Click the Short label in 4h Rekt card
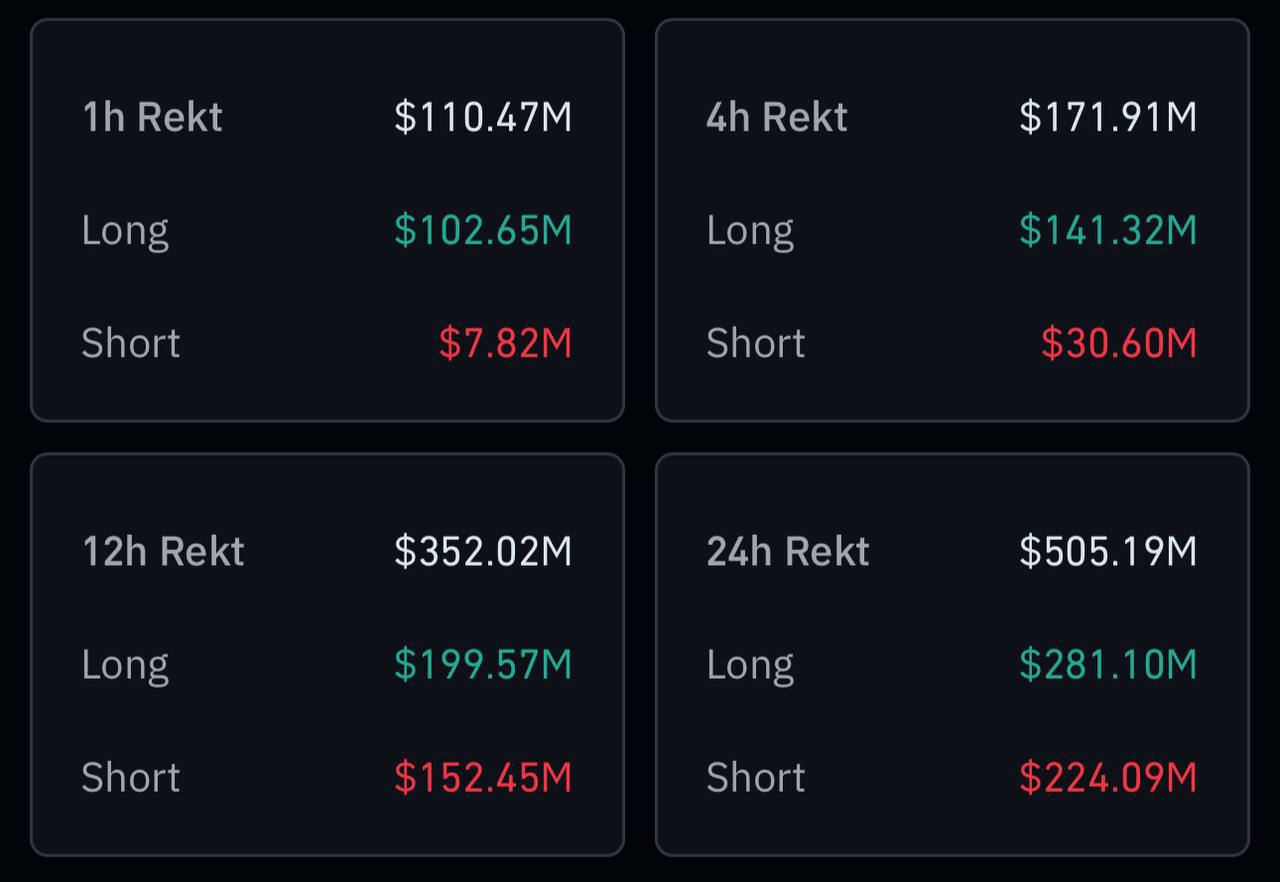The image size is (1280, 882). click(755, 344)
